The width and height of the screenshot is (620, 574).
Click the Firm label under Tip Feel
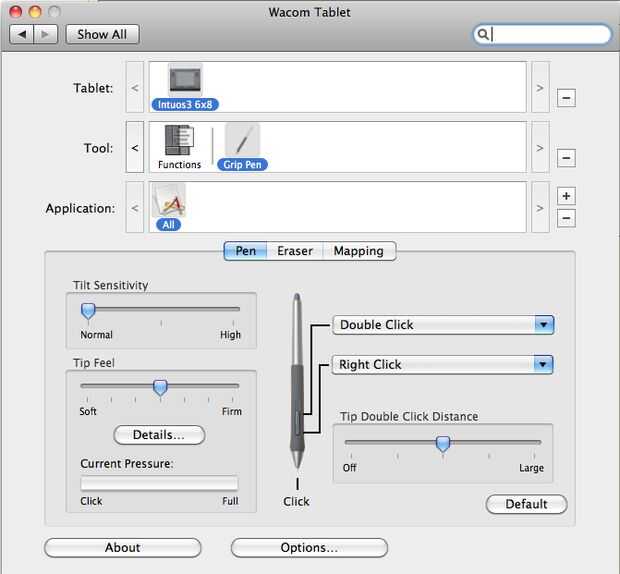232,411
